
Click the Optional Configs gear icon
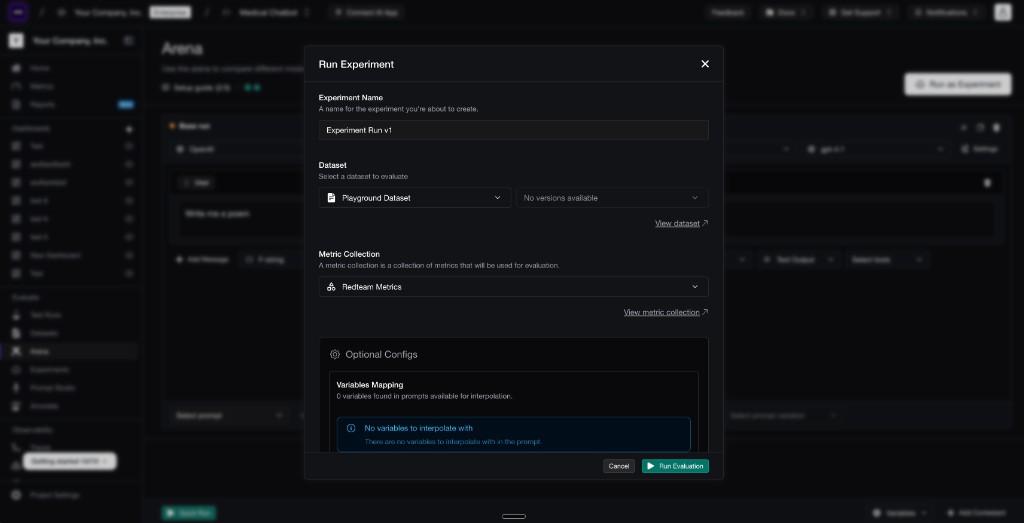point(335,355)
